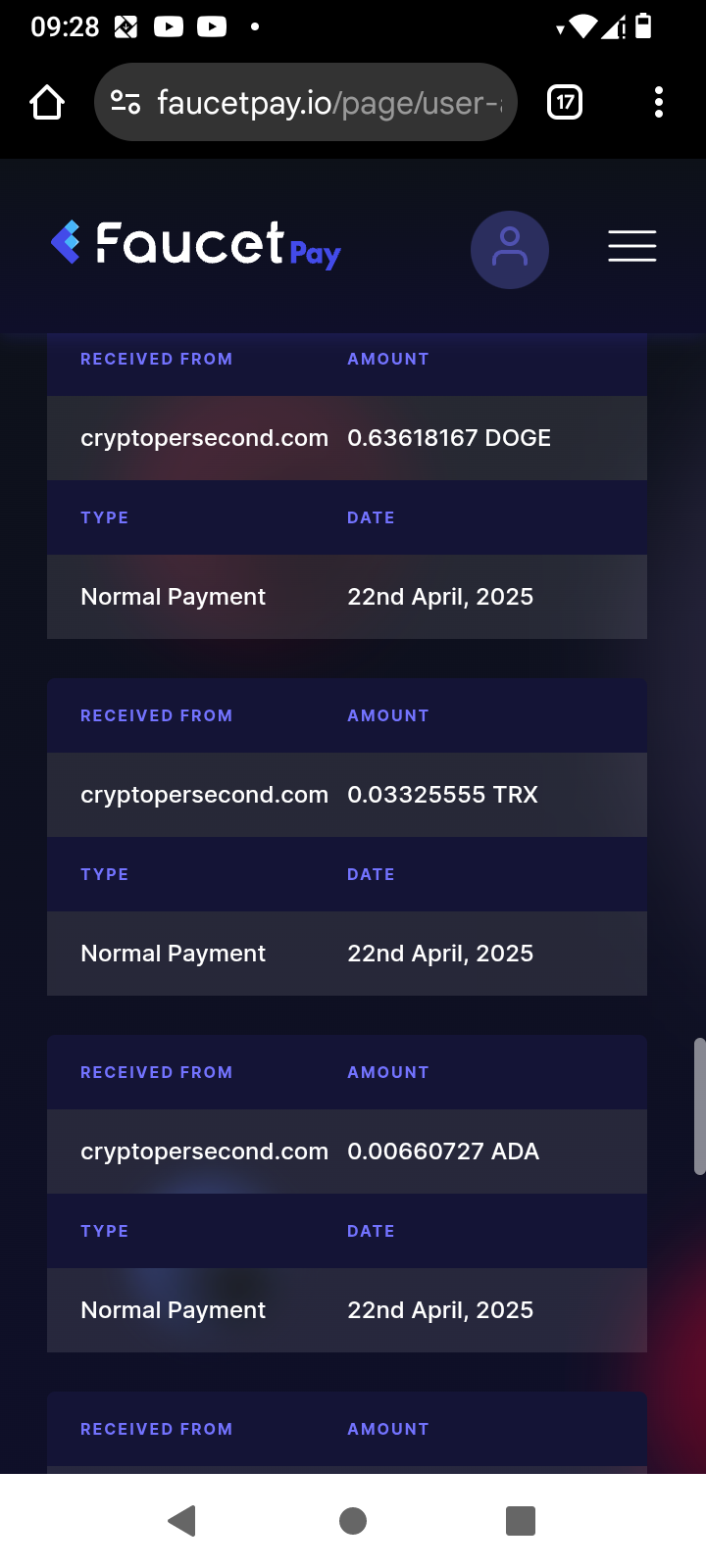Click cryptopersecond.com in the ADA payment
Viewport: 706px width, 1568px height.
click(x=204, y=1151)
